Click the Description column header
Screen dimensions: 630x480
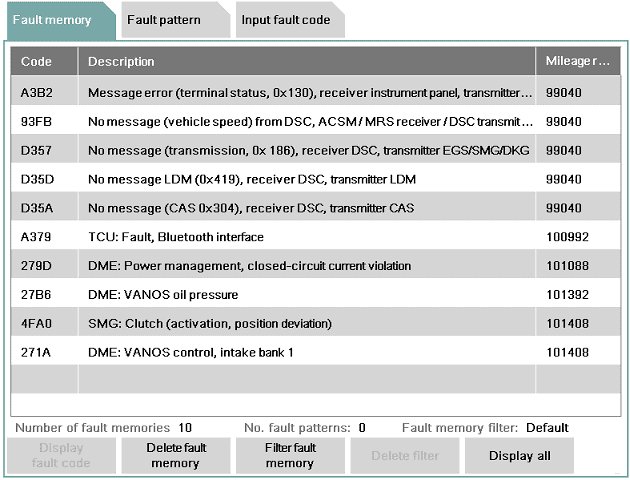click(x=306, y=62)
